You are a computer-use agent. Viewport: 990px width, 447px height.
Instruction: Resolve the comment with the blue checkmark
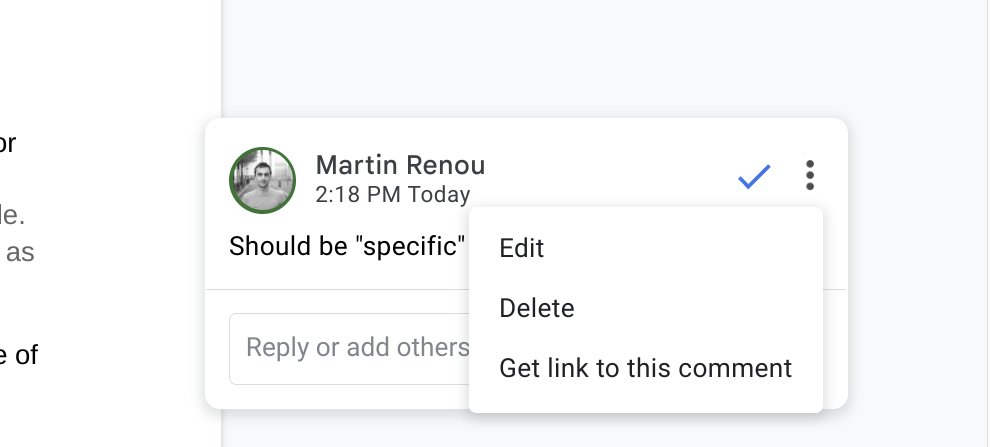pyautogui.click(x=753, y=177)
